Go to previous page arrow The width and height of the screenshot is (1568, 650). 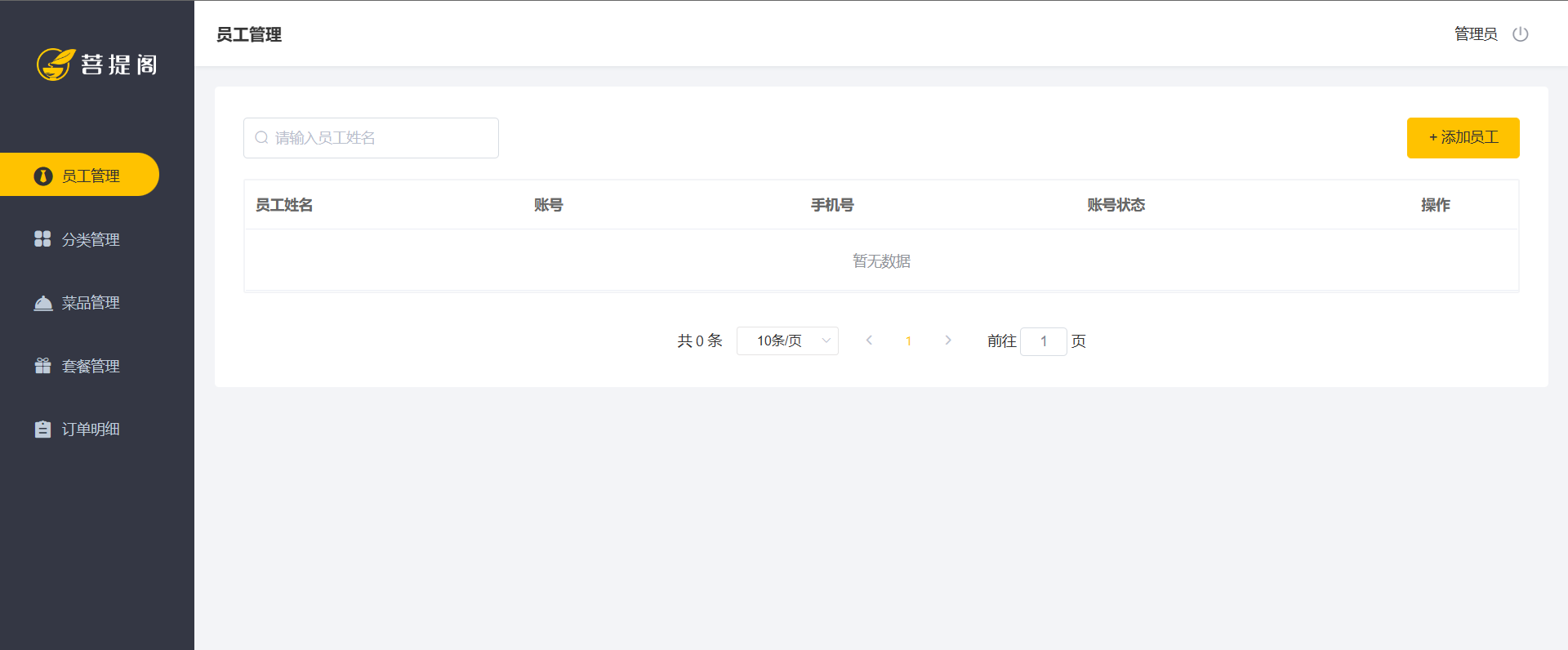[869, 341]
